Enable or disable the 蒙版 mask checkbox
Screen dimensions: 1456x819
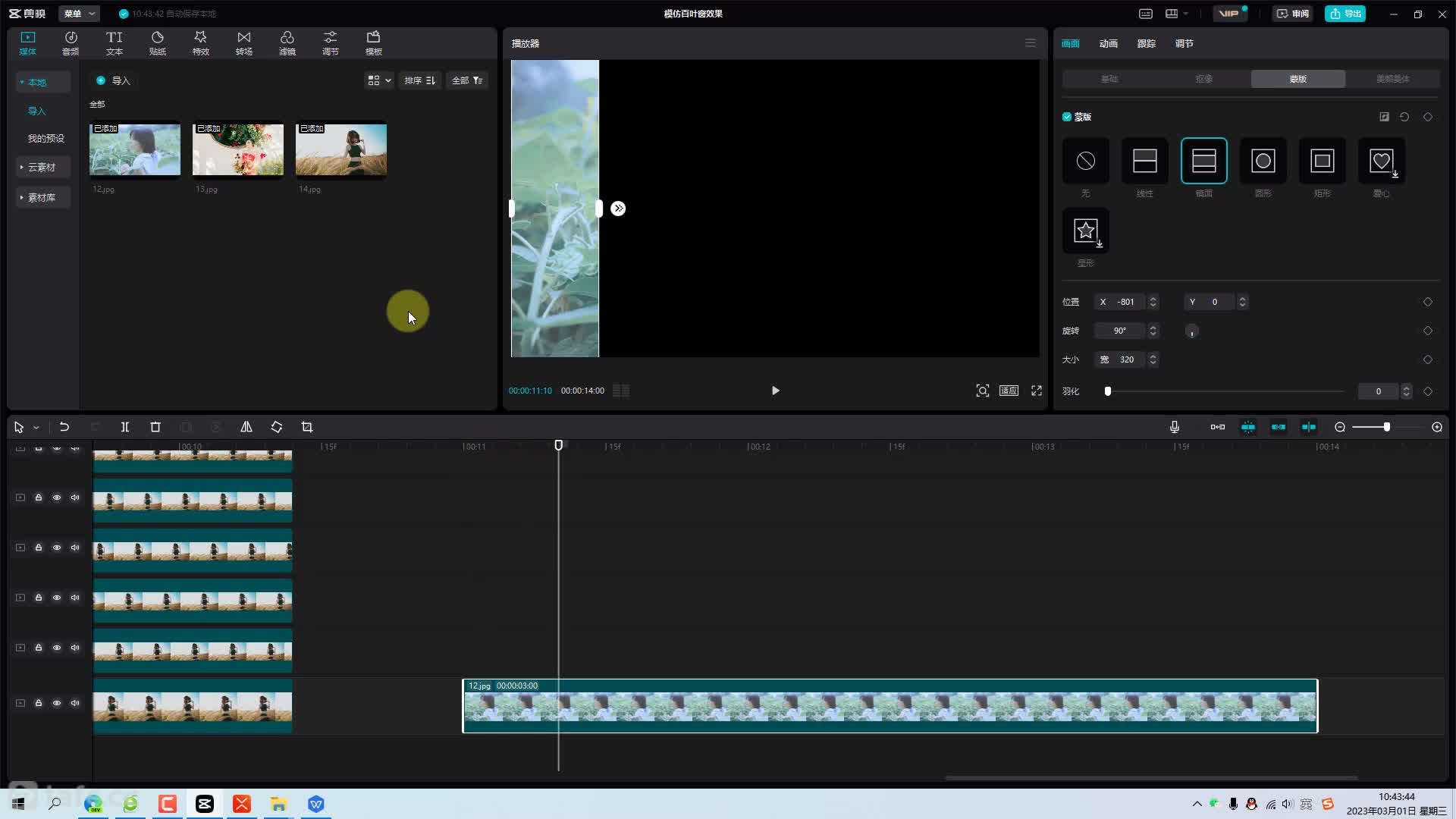(1067, 117)
